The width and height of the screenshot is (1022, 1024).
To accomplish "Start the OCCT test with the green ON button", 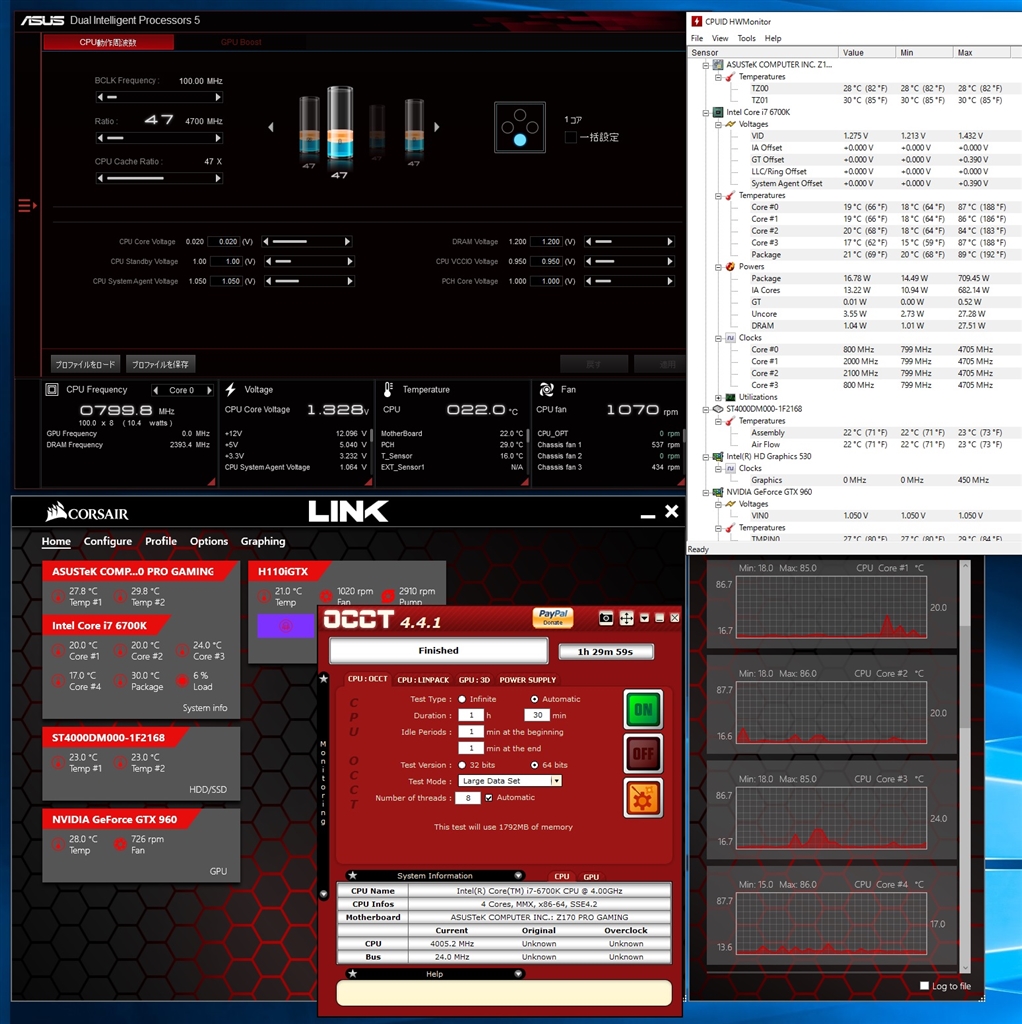I will [643, 709].
